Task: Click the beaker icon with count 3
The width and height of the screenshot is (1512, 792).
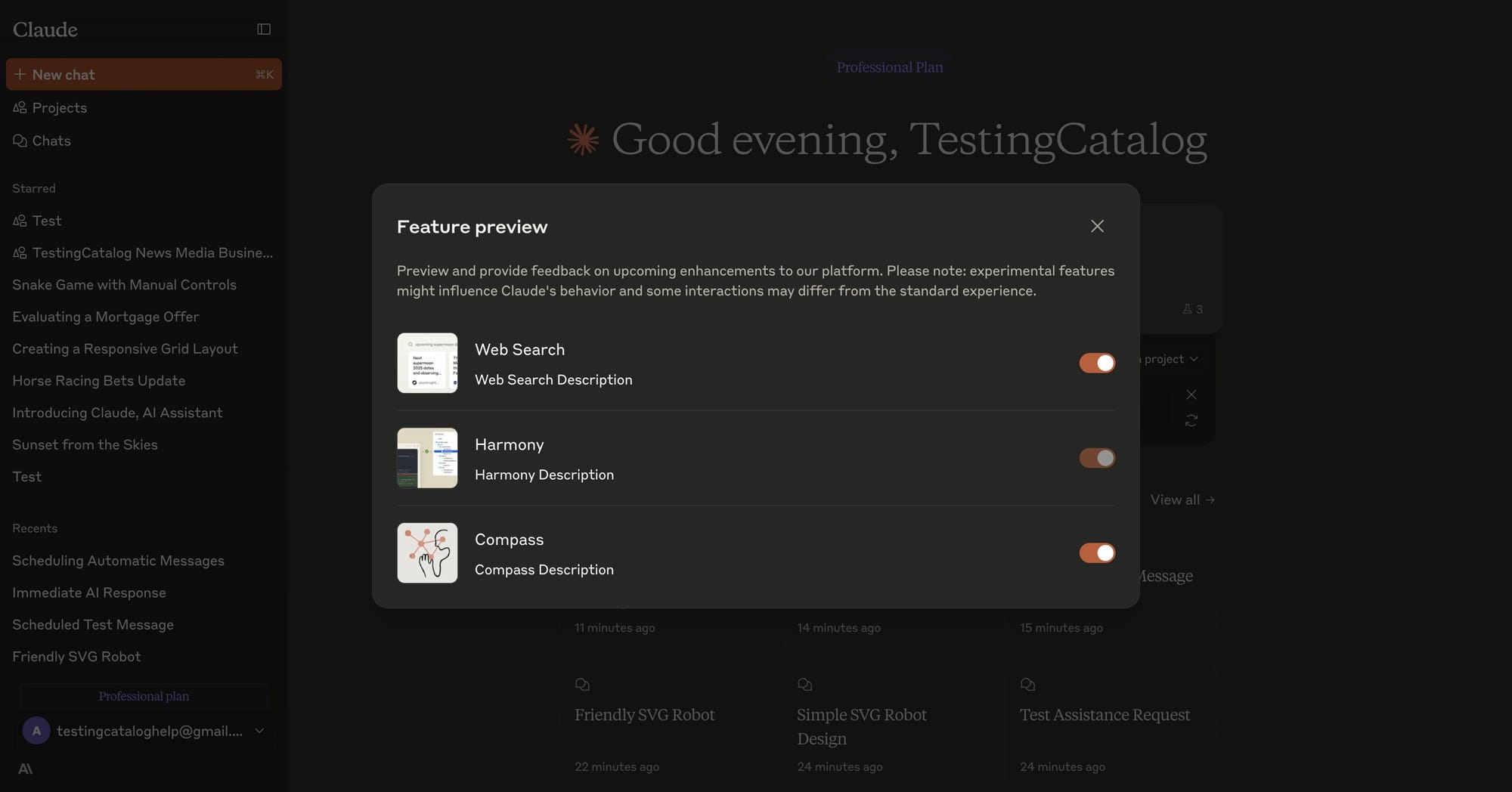Action: [1192, 309]
